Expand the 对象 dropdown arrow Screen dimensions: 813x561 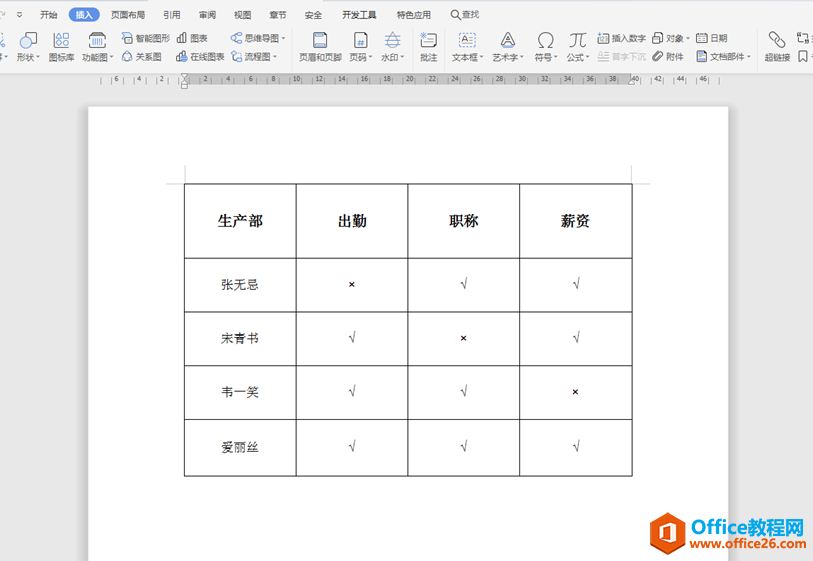688,38
